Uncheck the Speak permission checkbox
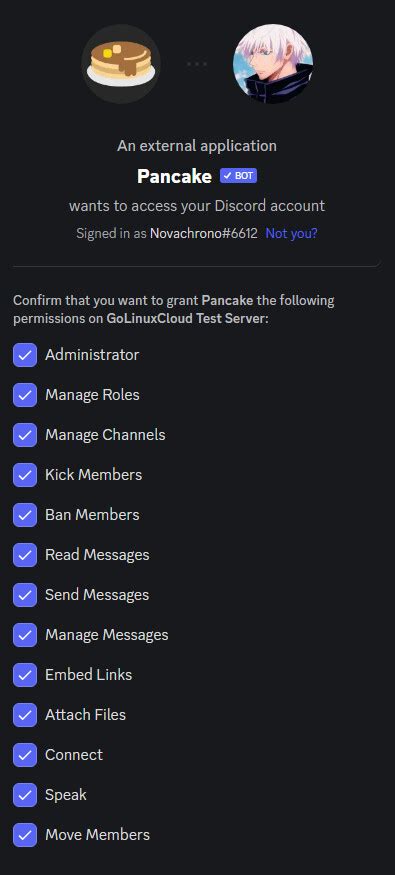 pyautogui.click(x=25, y=795)
